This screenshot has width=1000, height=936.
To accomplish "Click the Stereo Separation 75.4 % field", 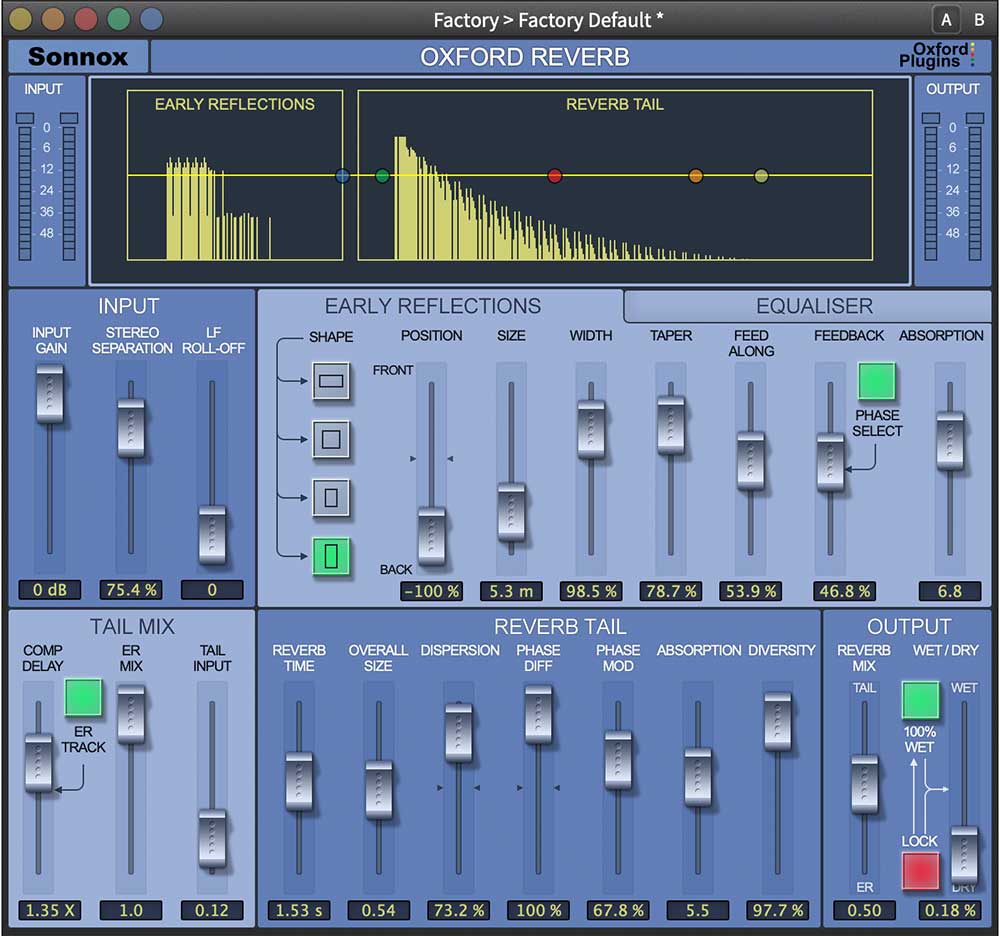I will pyautogui.click(x=131, y=590).
